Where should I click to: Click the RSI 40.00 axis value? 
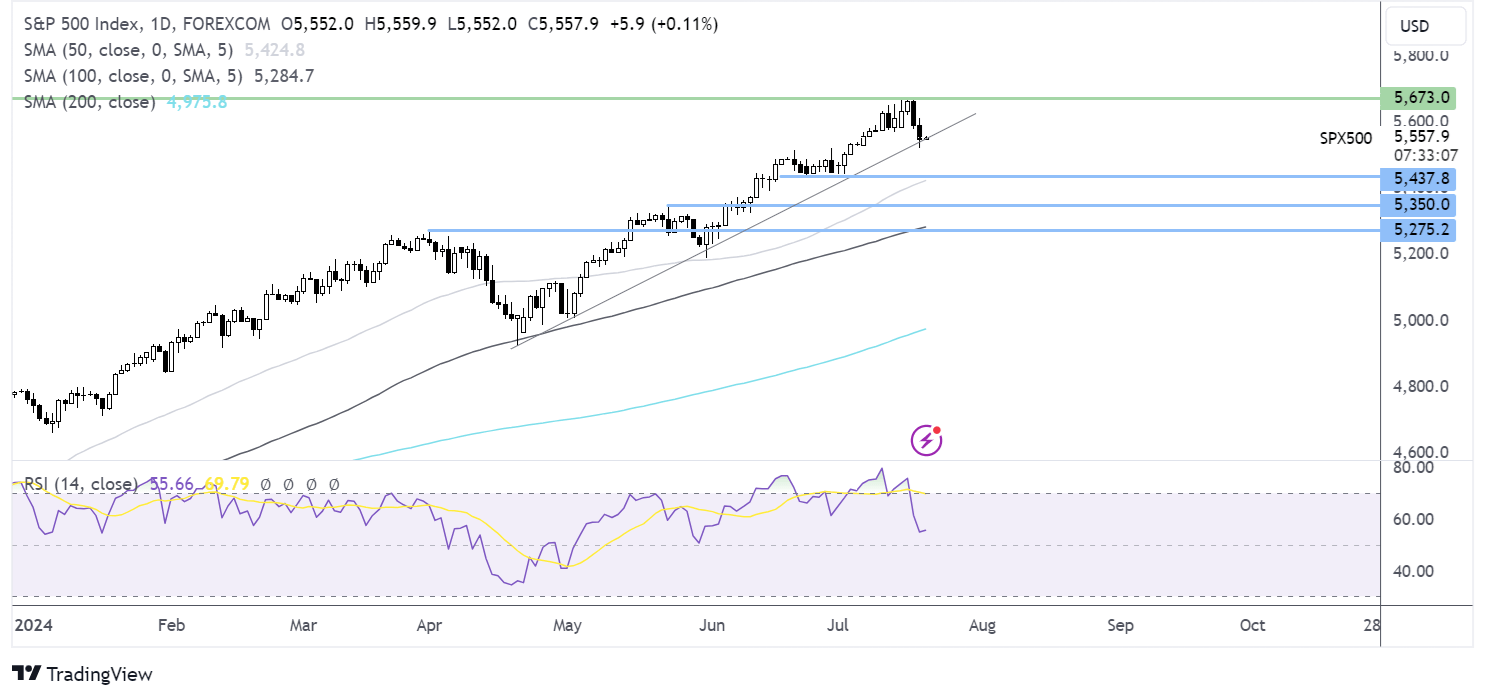pos(1412,571)
